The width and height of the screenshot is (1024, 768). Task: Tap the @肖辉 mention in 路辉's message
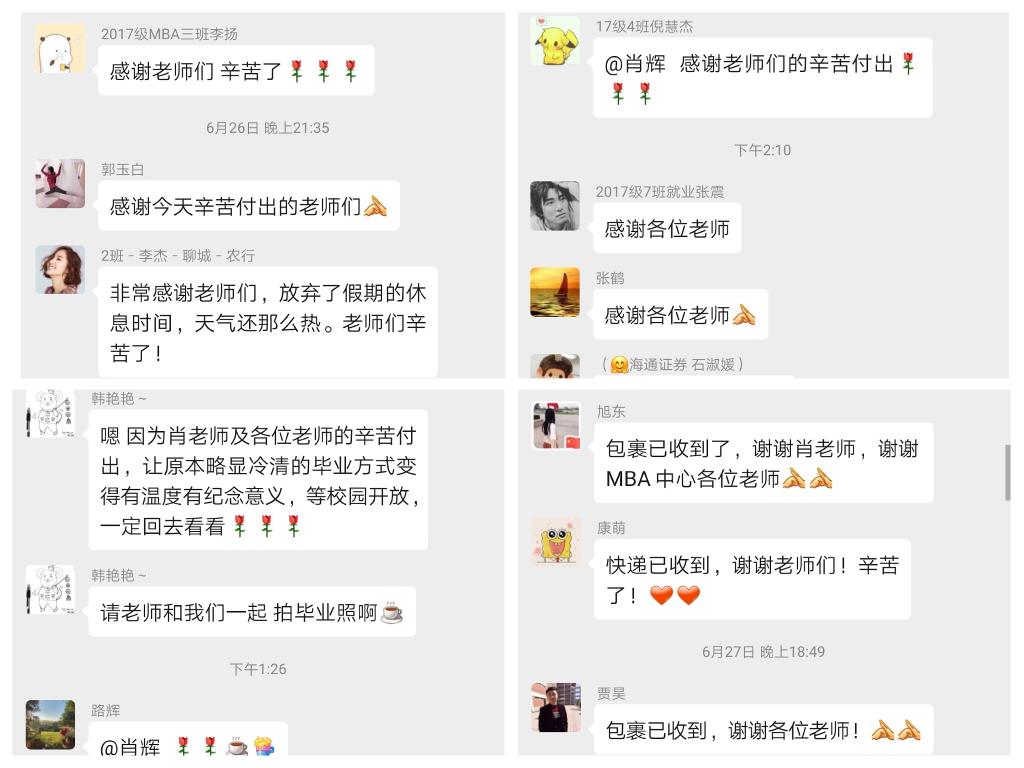coord(129,746)
